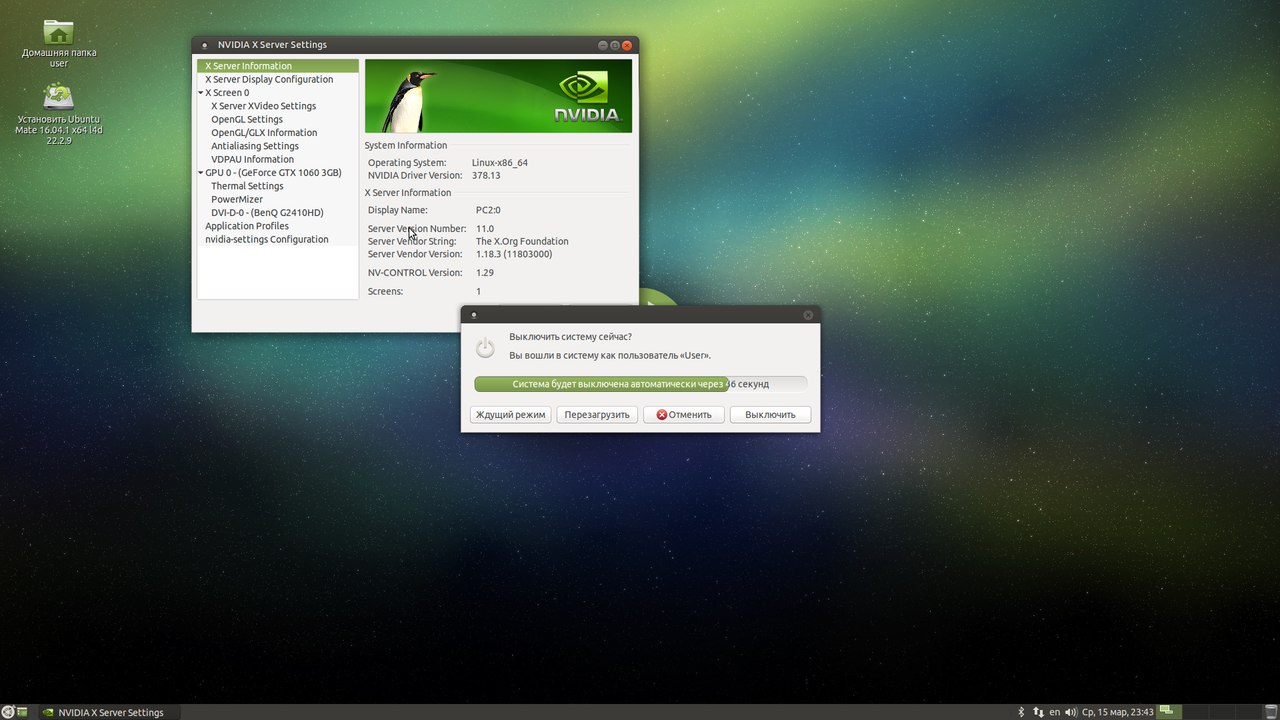Collapse the GPU 0 GeForce GTX 1060 node
The image size is (1280, 720).
201,173
